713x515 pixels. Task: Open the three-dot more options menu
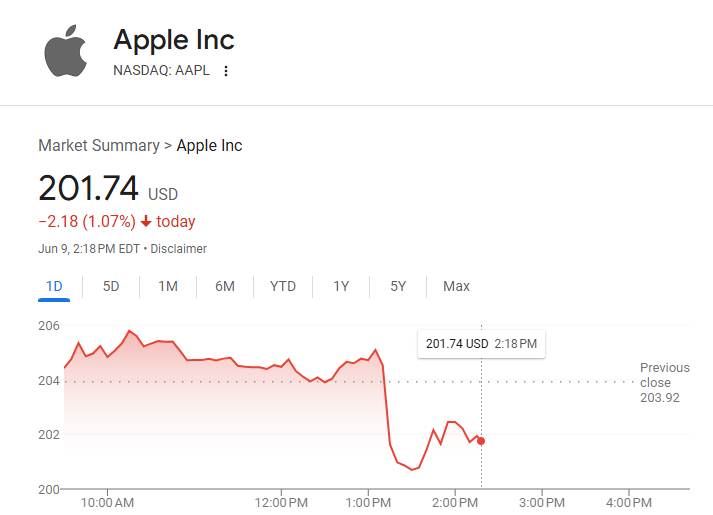pos(226,71)
